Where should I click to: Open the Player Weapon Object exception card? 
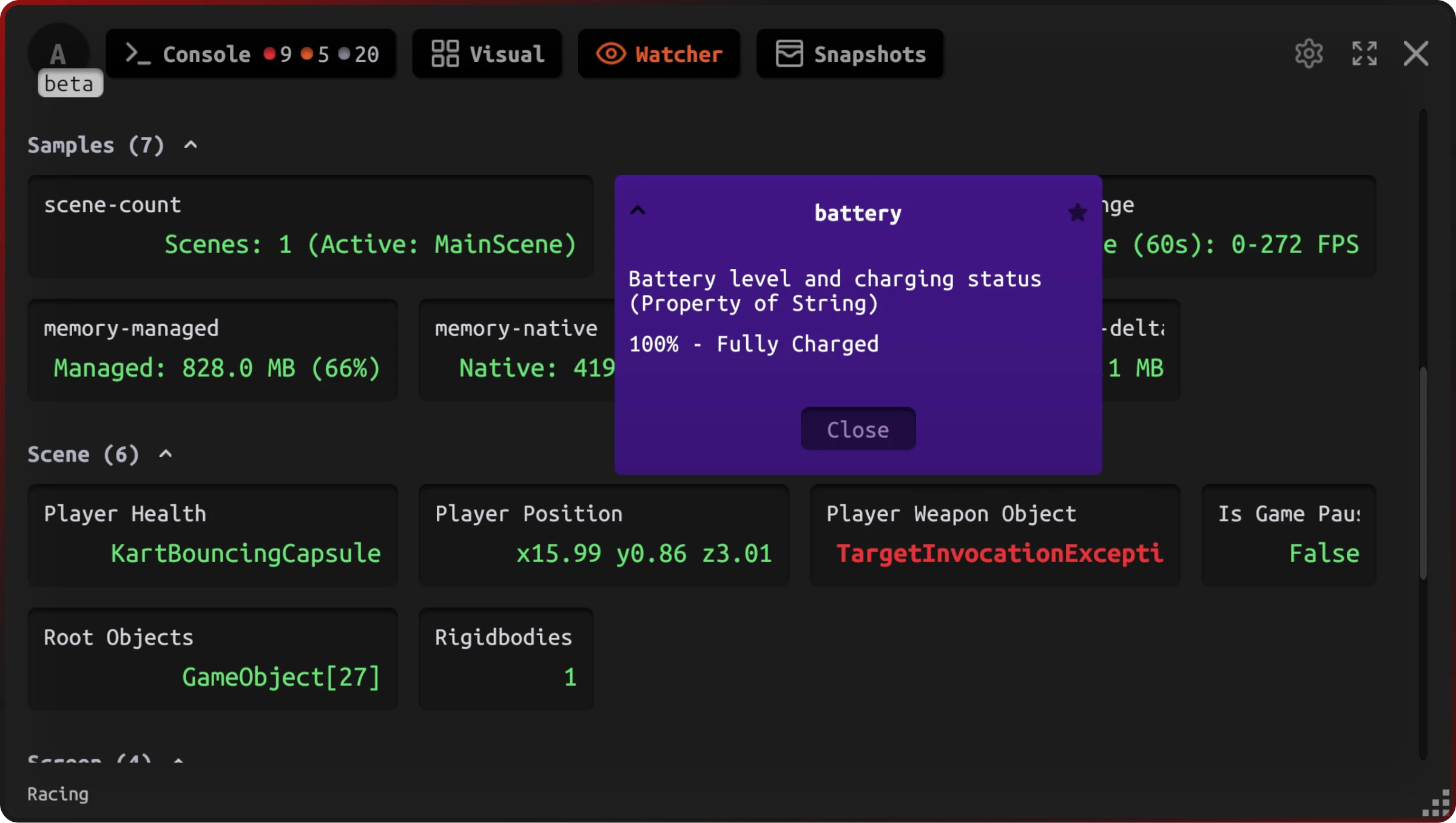[x=995, y=535]
